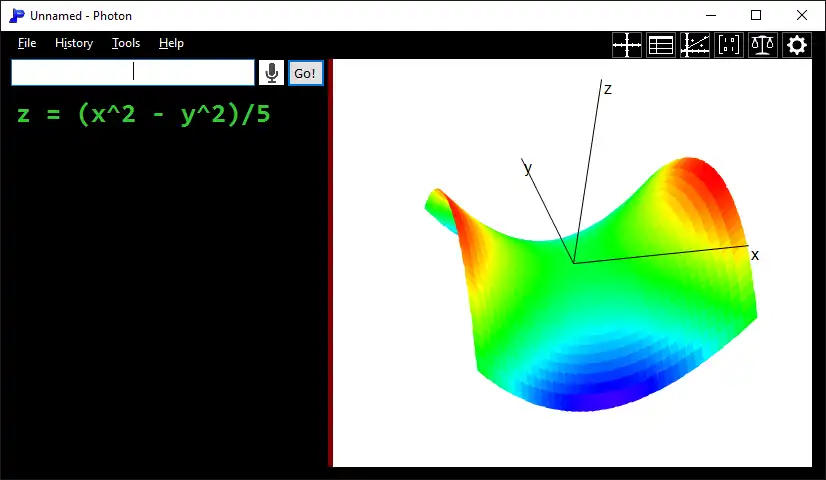
Task: Open the History menu
Action: tap(74, 43)
